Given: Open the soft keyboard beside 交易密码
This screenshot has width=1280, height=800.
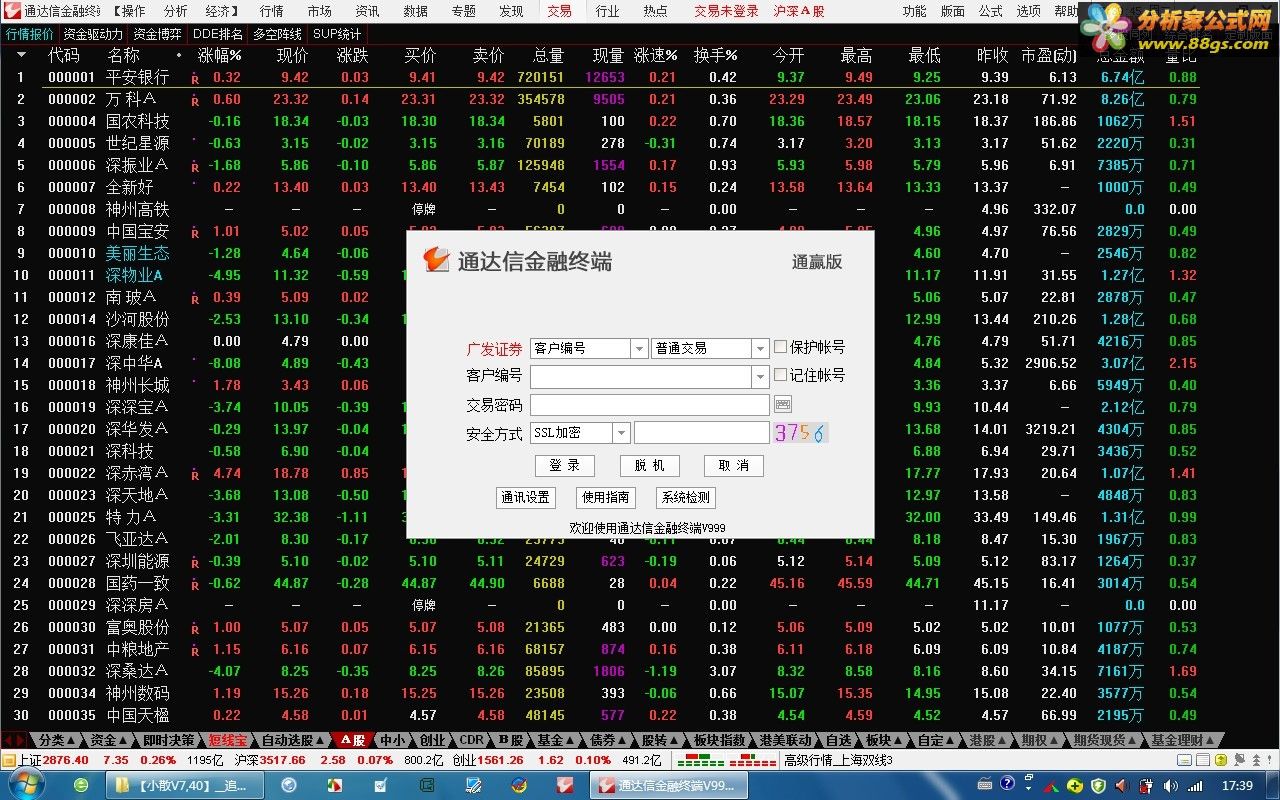Looking at the screenshot, I should [x=783, y=405].
